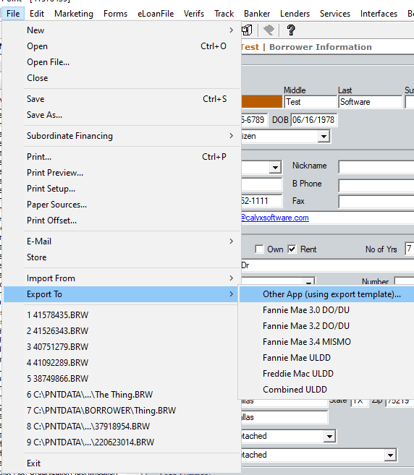This screenshot has width=414, height=475.
Task: Click the calyxsoftware.com email link
Action: pos(275,218)
